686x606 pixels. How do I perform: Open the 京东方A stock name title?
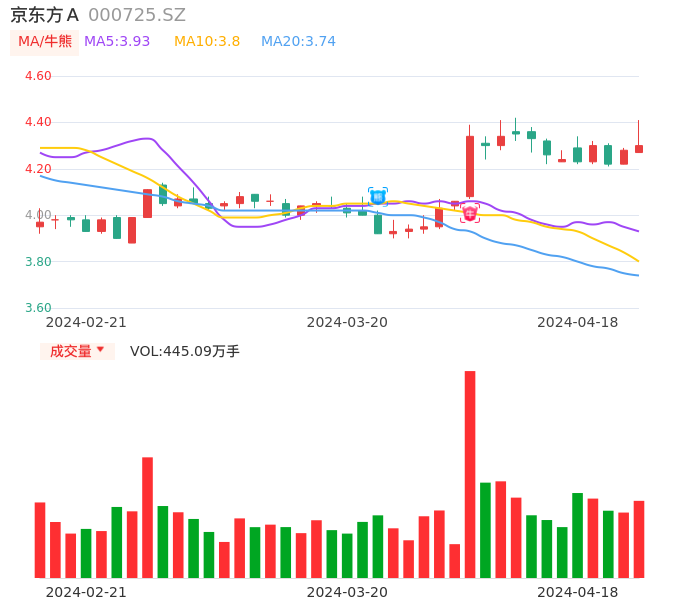(x=45, y=15)
